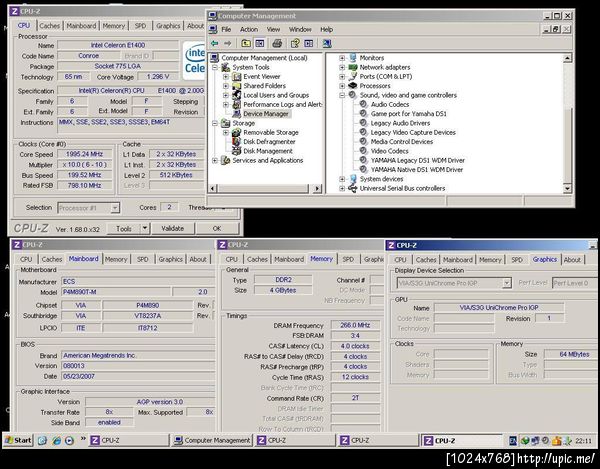Image resolution: width=600 pixels, height=469 pixels.
Task: Switch to CPU tab in Memory CPU-Z window
Action: coord(232,259)
